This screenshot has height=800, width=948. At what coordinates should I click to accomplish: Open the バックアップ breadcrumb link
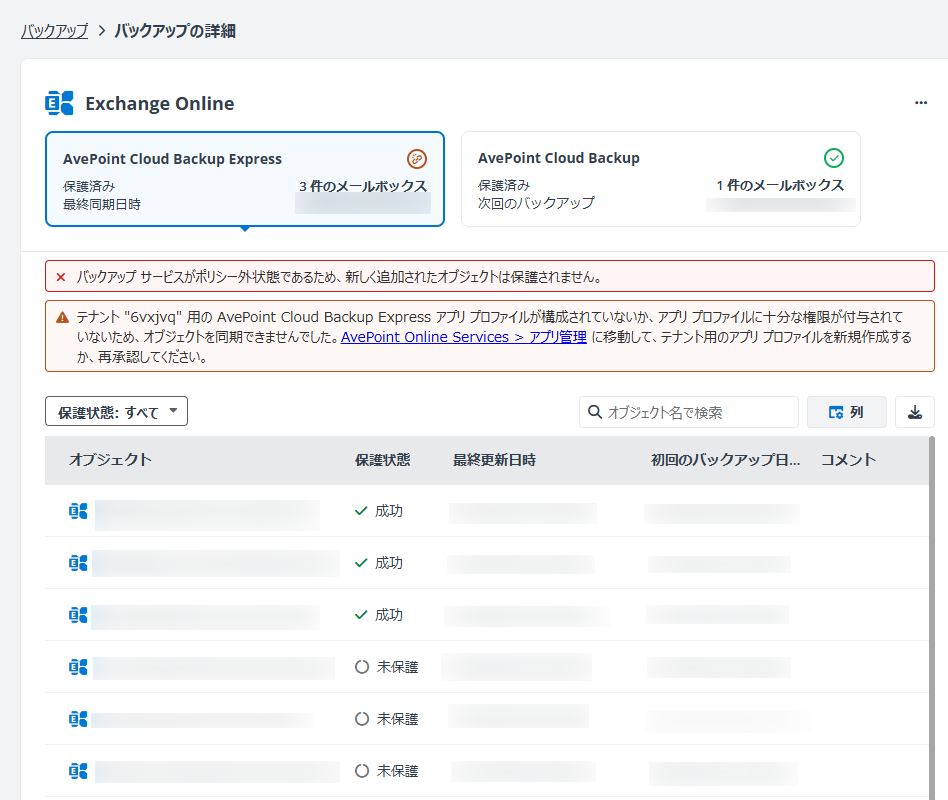(x=54, y=31)
